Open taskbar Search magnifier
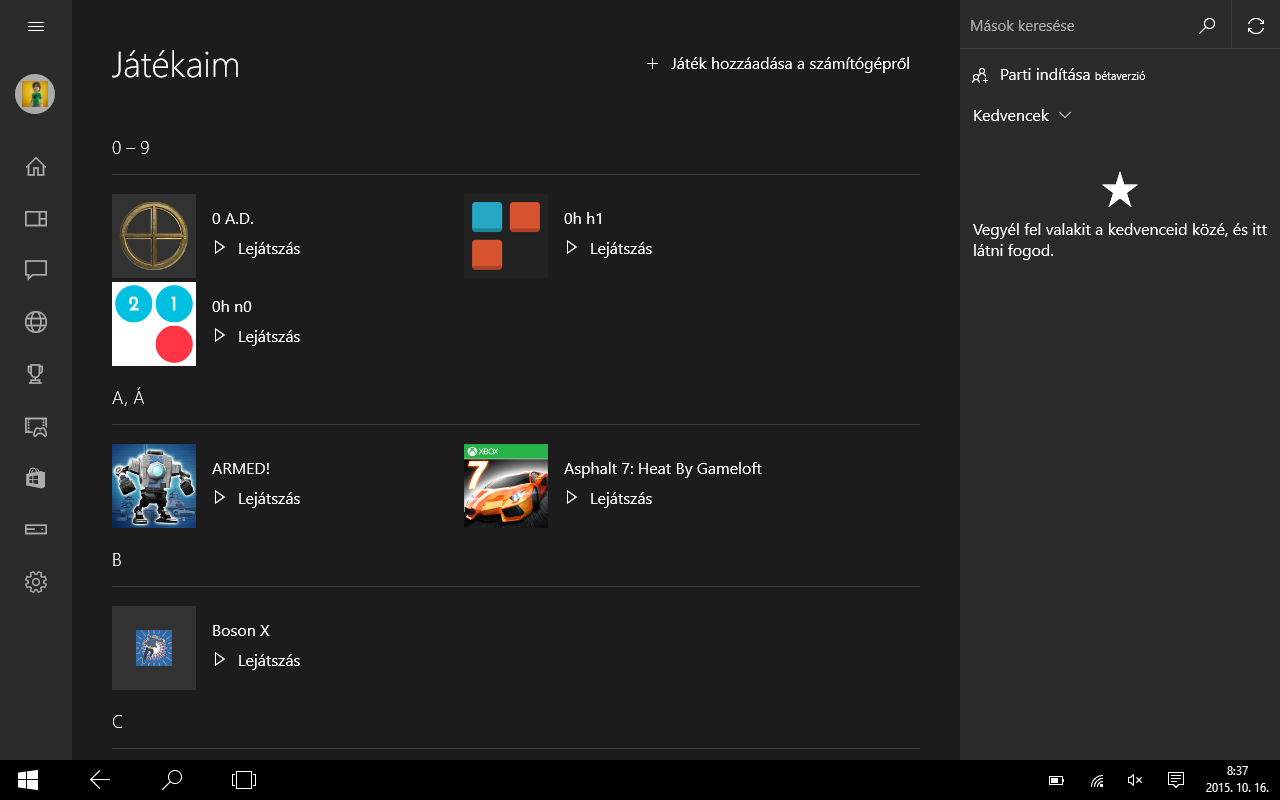This screenshot has width=1280, height=800. 172,780
